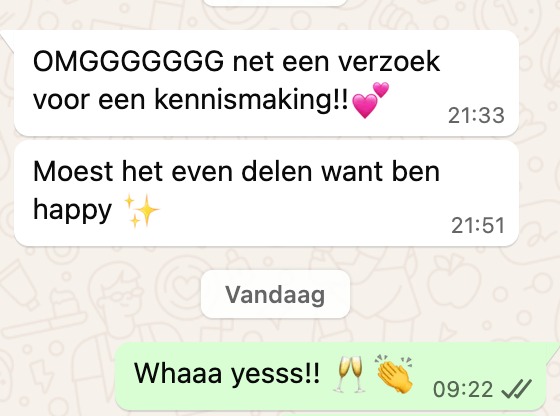Image resolution: width=560 pixels, height=416 pixels.
Task: Select the Moest het even delen text
Action: click(x=173, y=171)
